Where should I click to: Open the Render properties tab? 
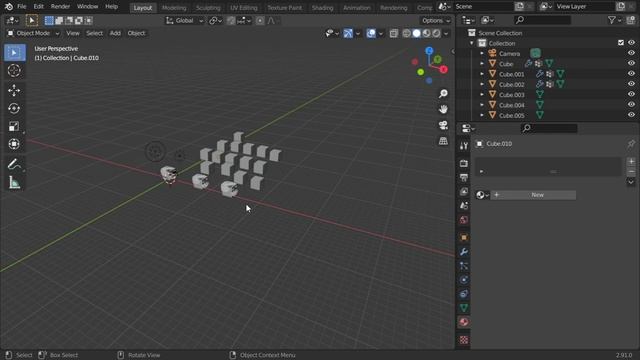[x=464, y=163]
